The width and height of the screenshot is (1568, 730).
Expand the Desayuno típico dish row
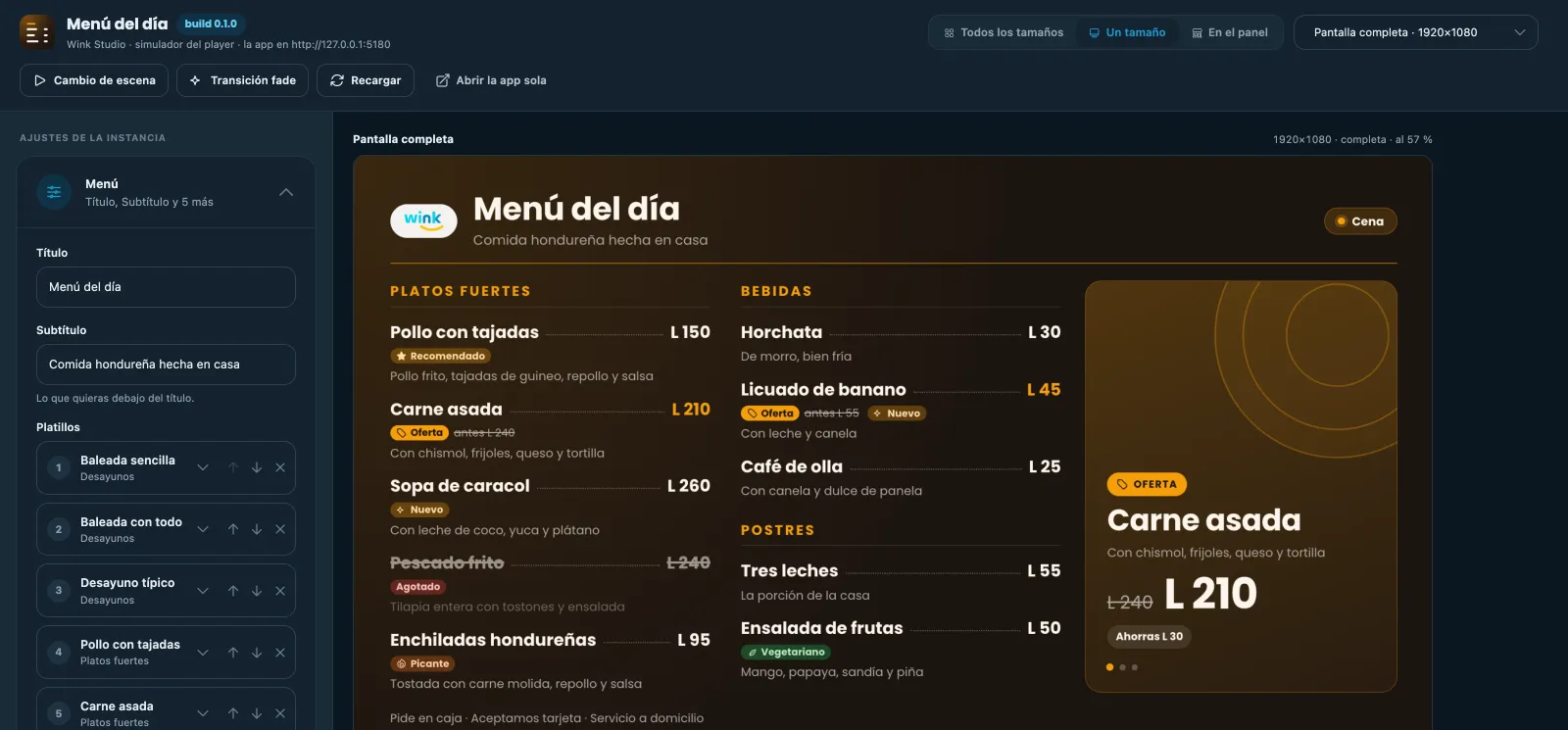[203, 591]
